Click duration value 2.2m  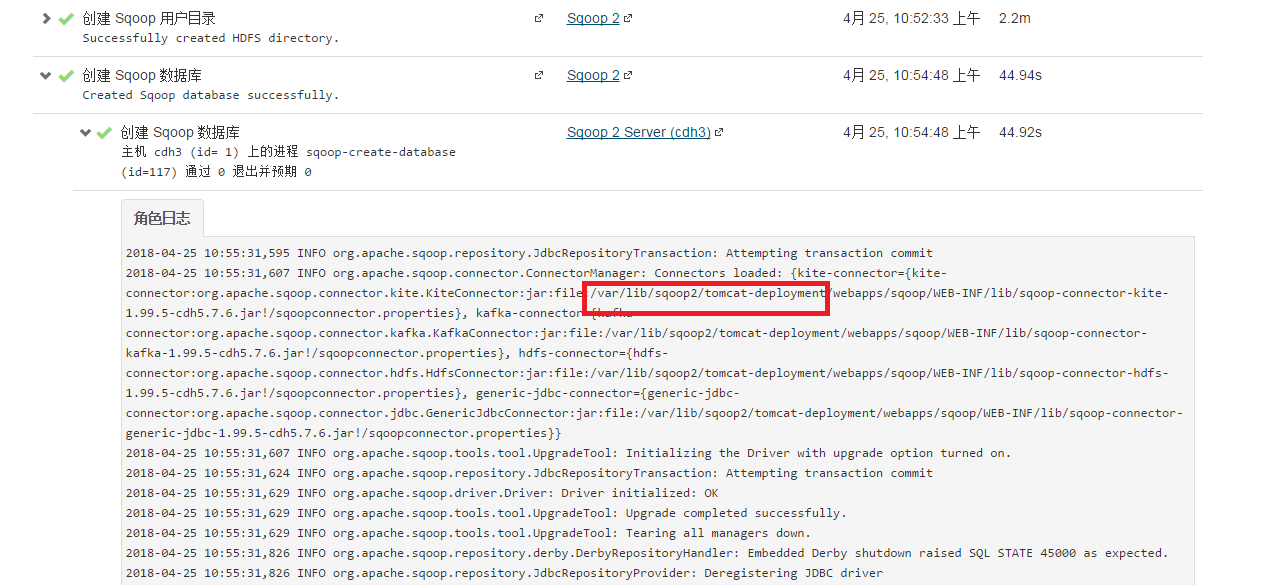1015,18
